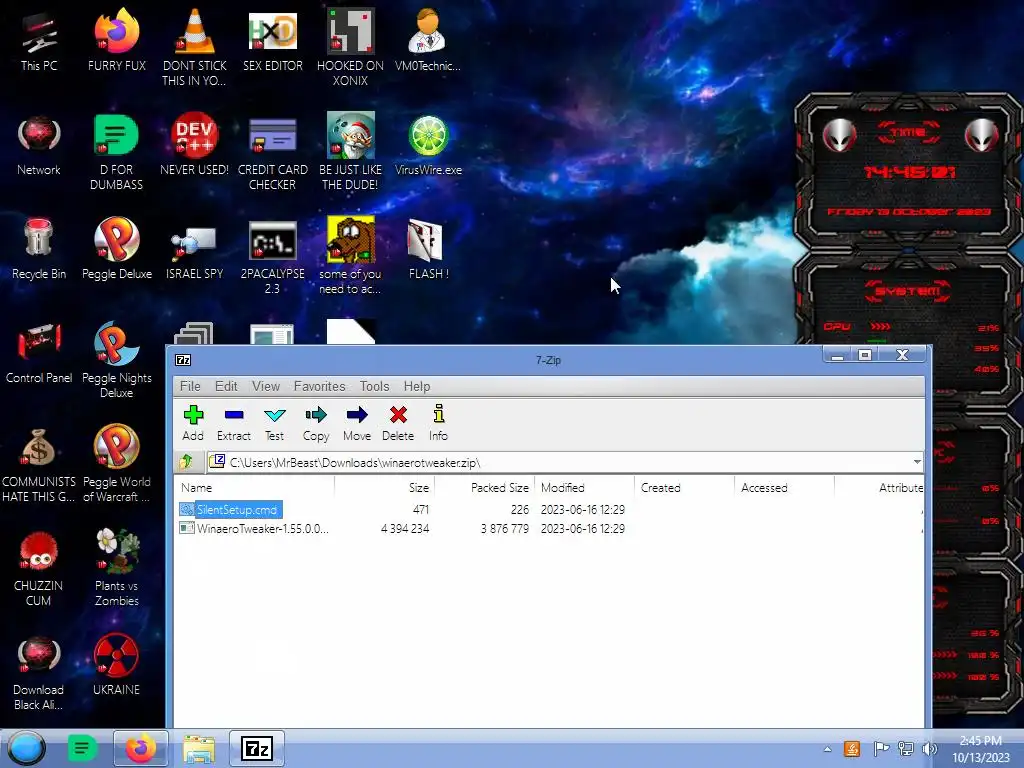Select the 'some of you need to ac...' icon
Image resolution: width=1024 pixels, height=768 pixels.
[x=350, y=255]
